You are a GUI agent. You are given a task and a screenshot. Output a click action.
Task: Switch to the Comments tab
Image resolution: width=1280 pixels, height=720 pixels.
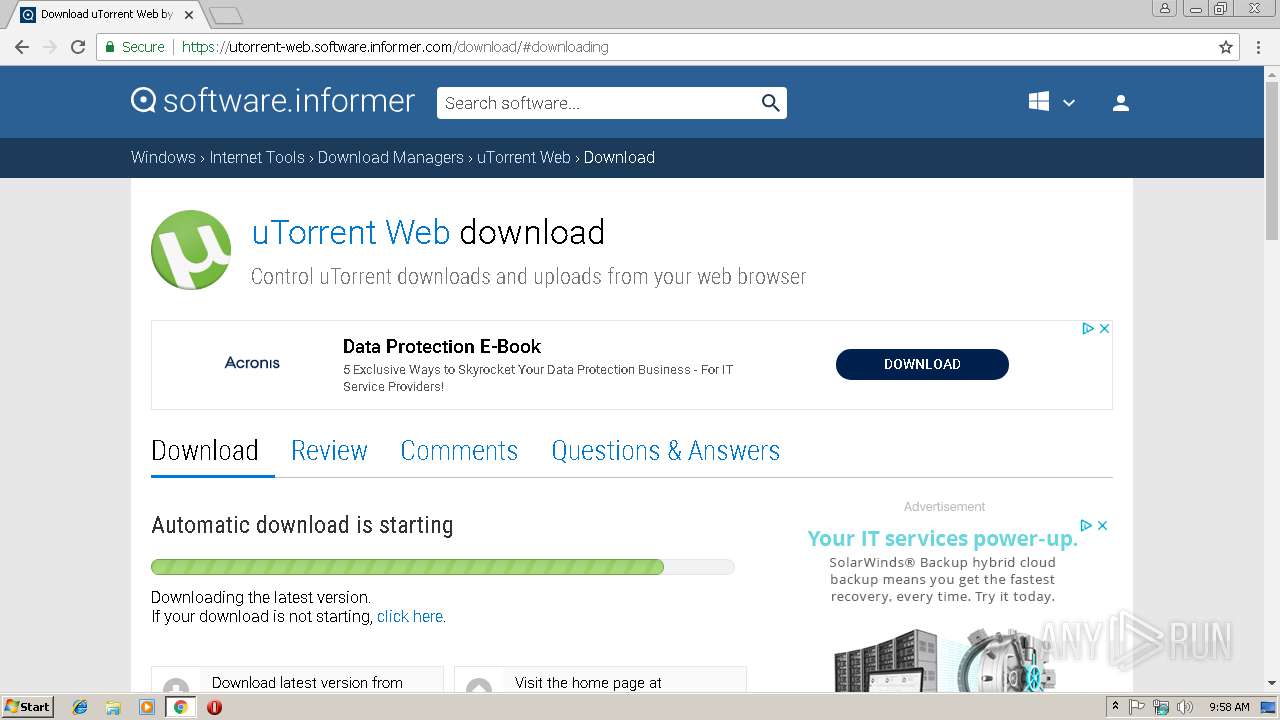coord(459,451)
